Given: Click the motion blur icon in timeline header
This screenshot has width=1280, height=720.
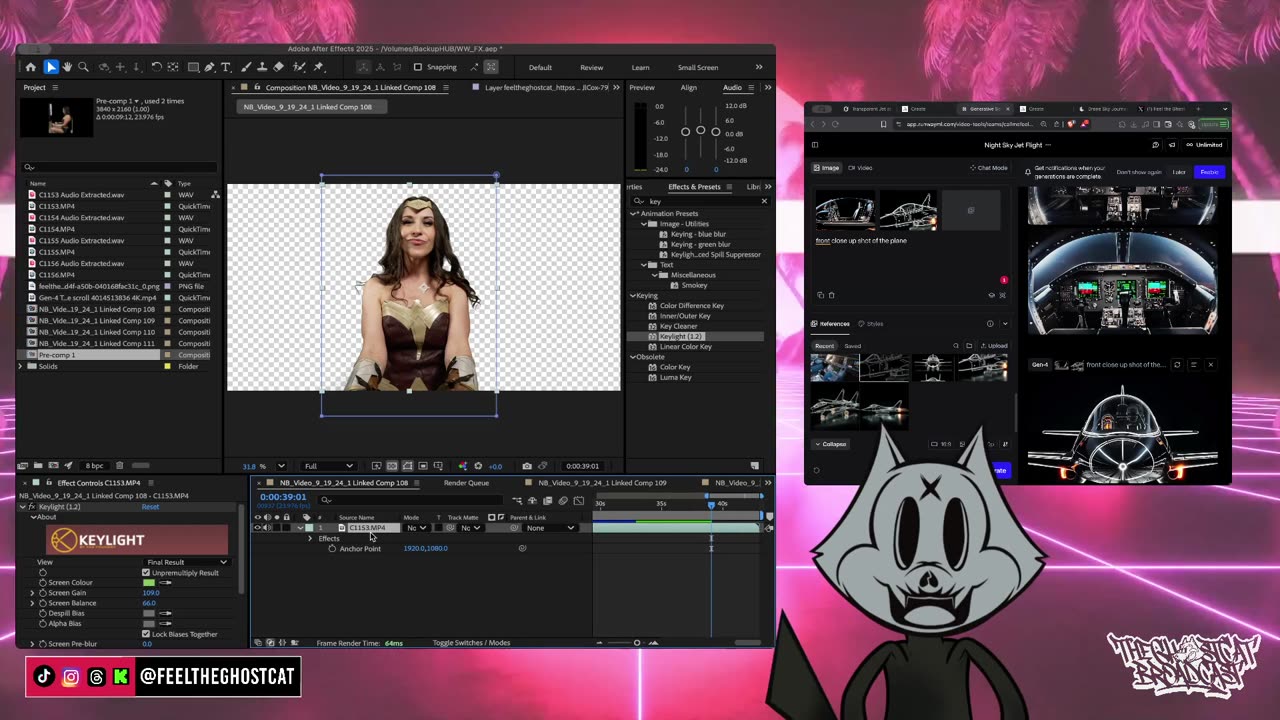Looking at the screenshot, I should pyautogui.click(x=563, y=501).
